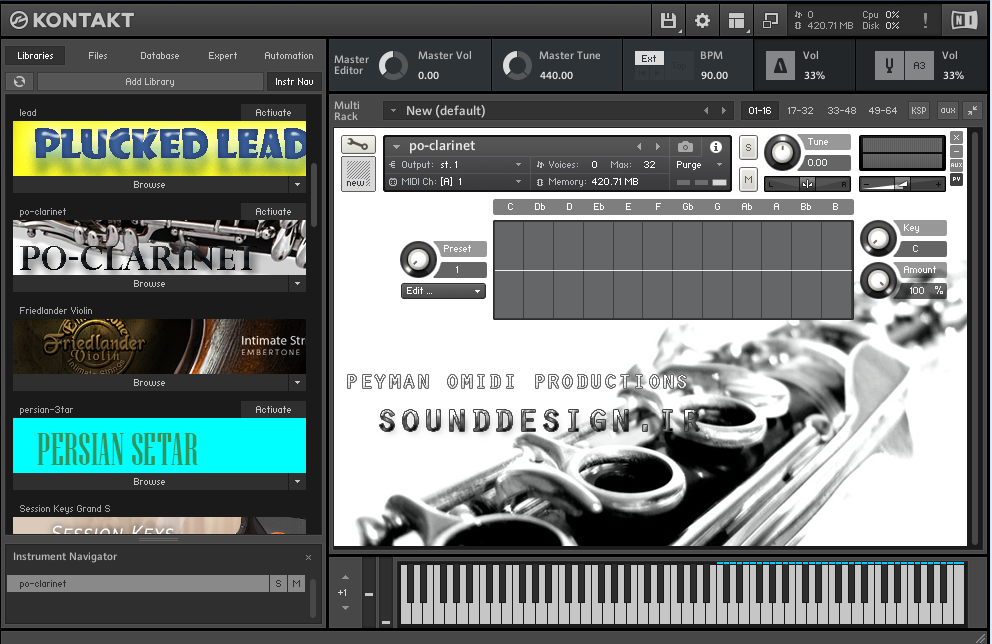The height and width of the screenshot is (644, 992).
Task: Toggle Mute in Instrument Navigator
Action: click(x=297, y=584)
